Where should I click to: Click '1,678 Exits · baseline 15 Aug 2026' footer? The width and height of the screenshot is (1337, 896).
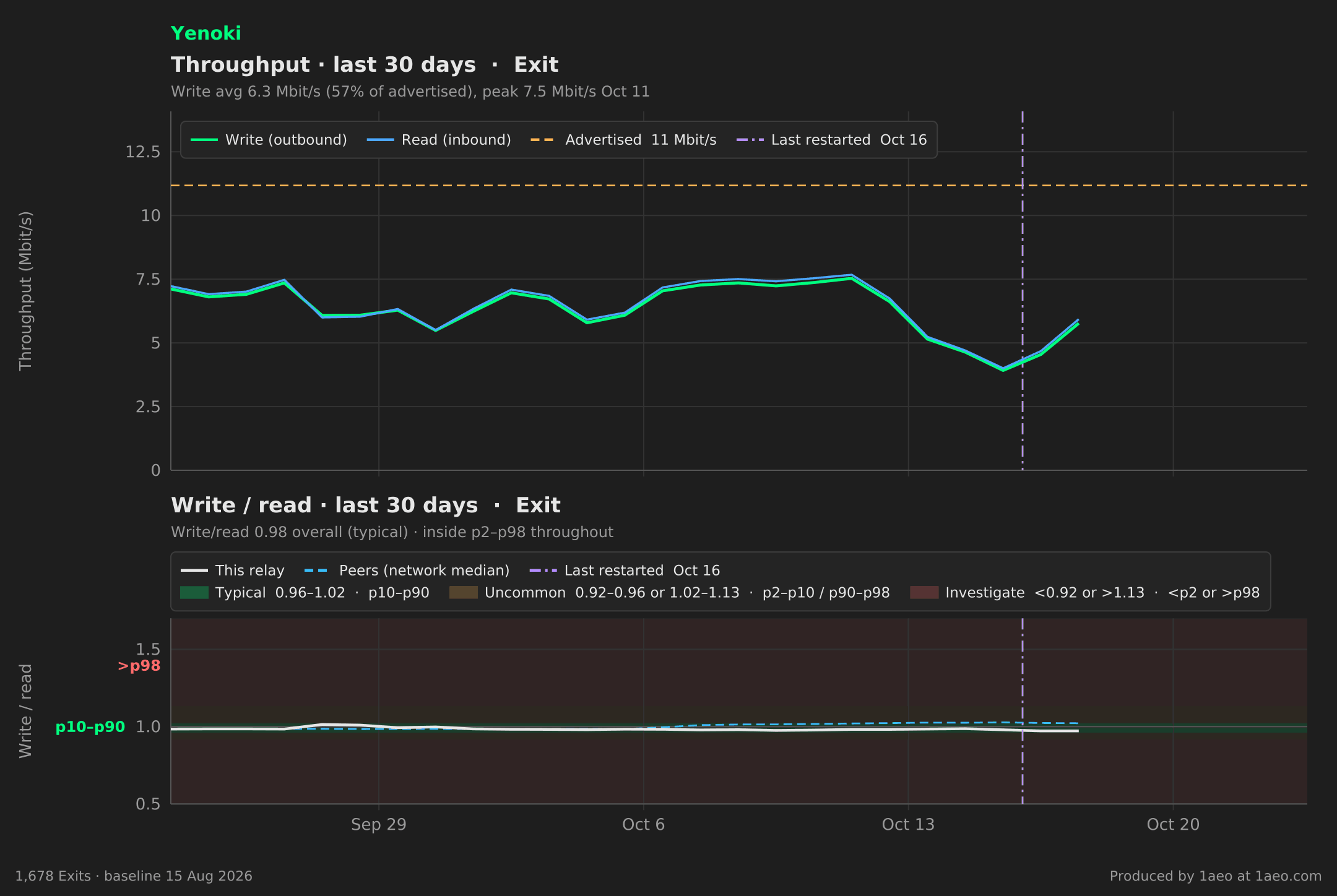134,876
